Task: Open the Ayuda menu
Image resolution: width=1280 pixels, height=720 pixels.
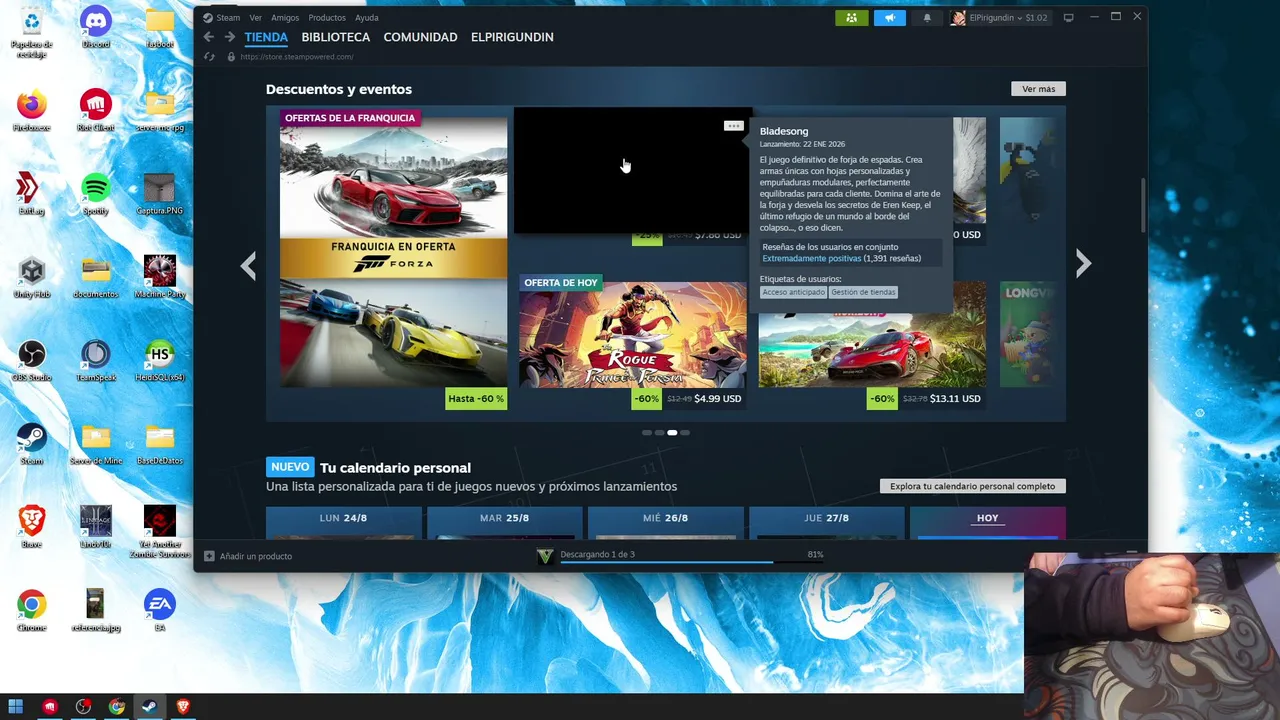Action: click(367, 18)
